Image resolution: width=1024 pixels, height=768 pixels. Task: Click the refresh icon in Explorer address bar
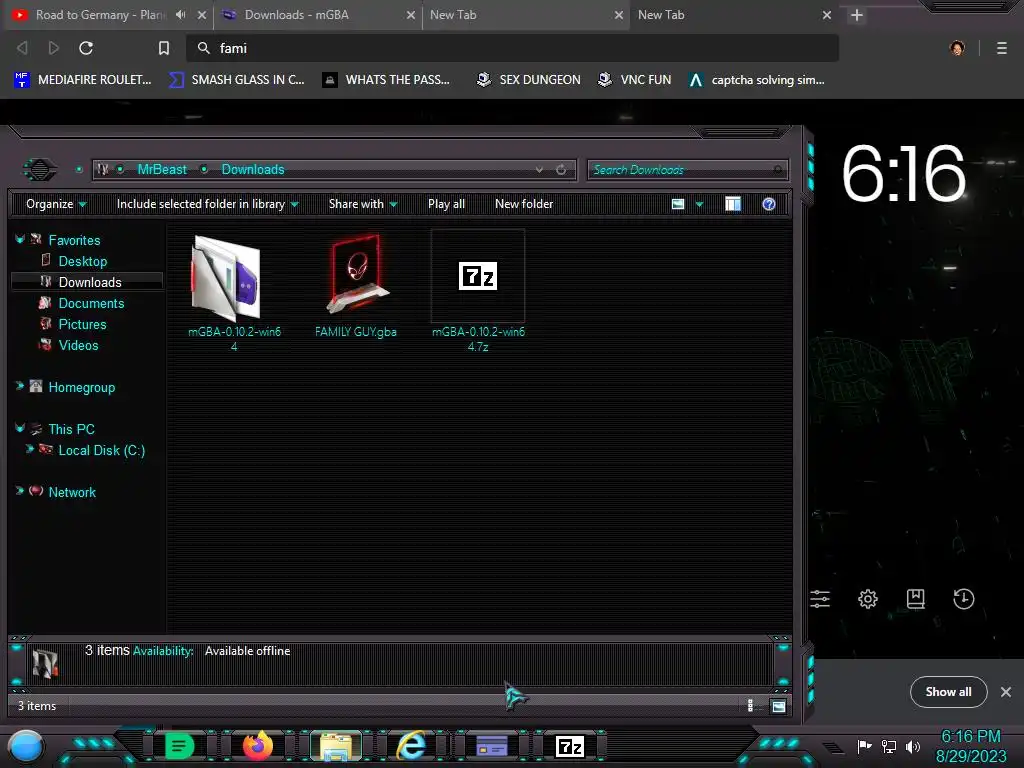(x=561, y=170)
